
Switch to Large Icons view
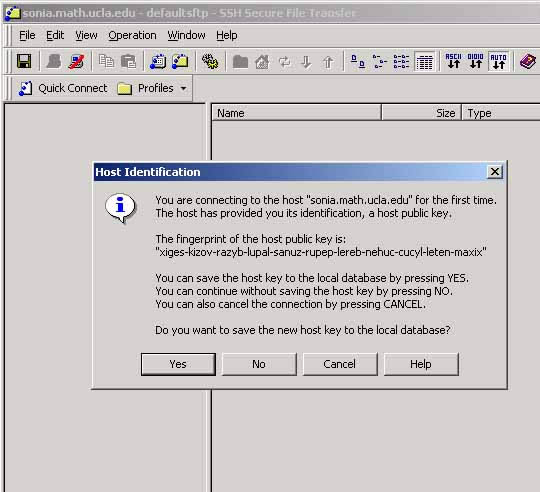(x=358, y=62)
